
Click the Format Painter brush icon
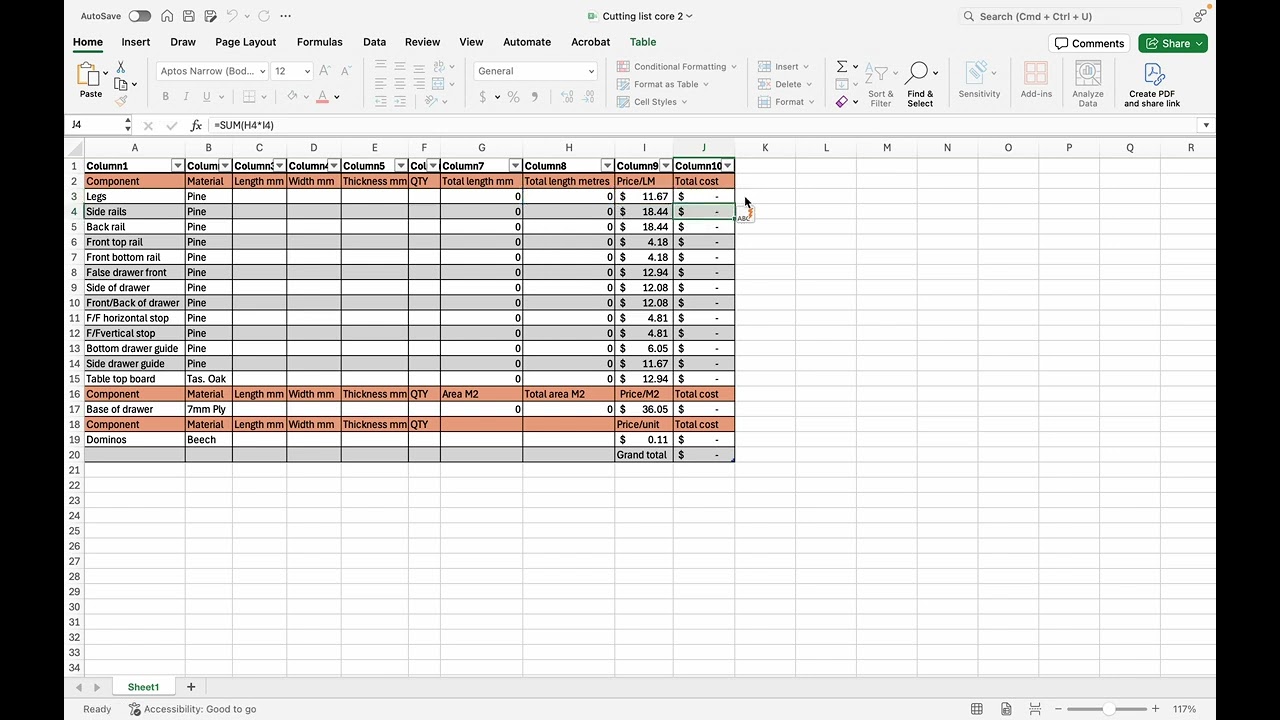(x=121, y=101)
